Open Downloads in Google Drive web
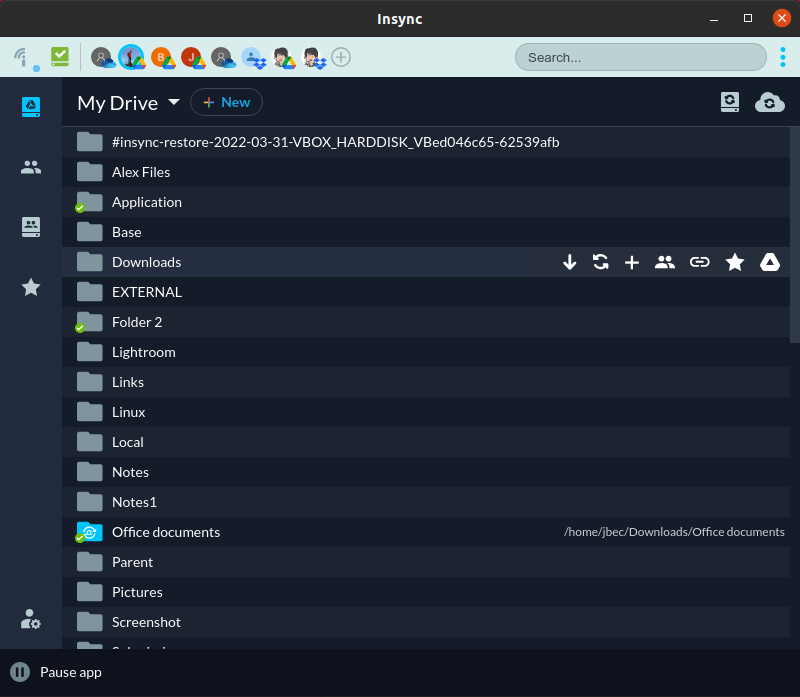This screenshot has width=800, height=697. pos(770,262)
